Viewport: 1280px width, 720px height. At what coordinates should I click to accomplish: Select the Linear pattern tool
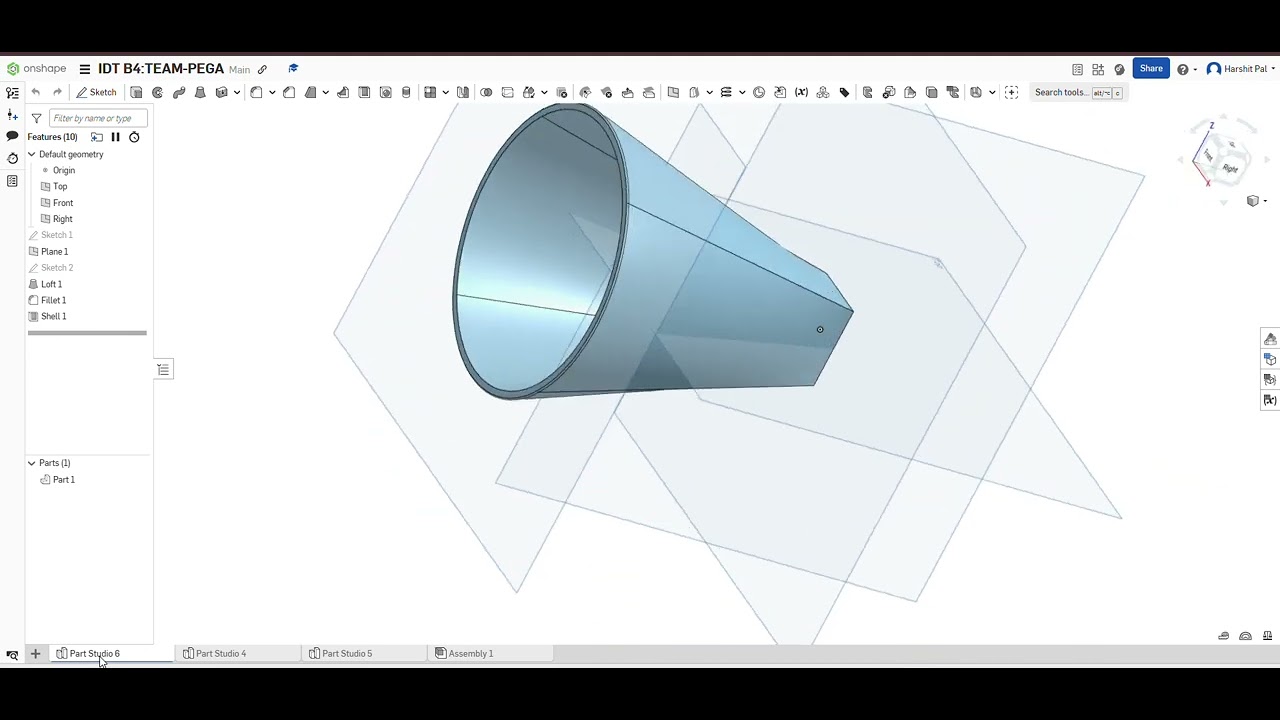(430, 92)
